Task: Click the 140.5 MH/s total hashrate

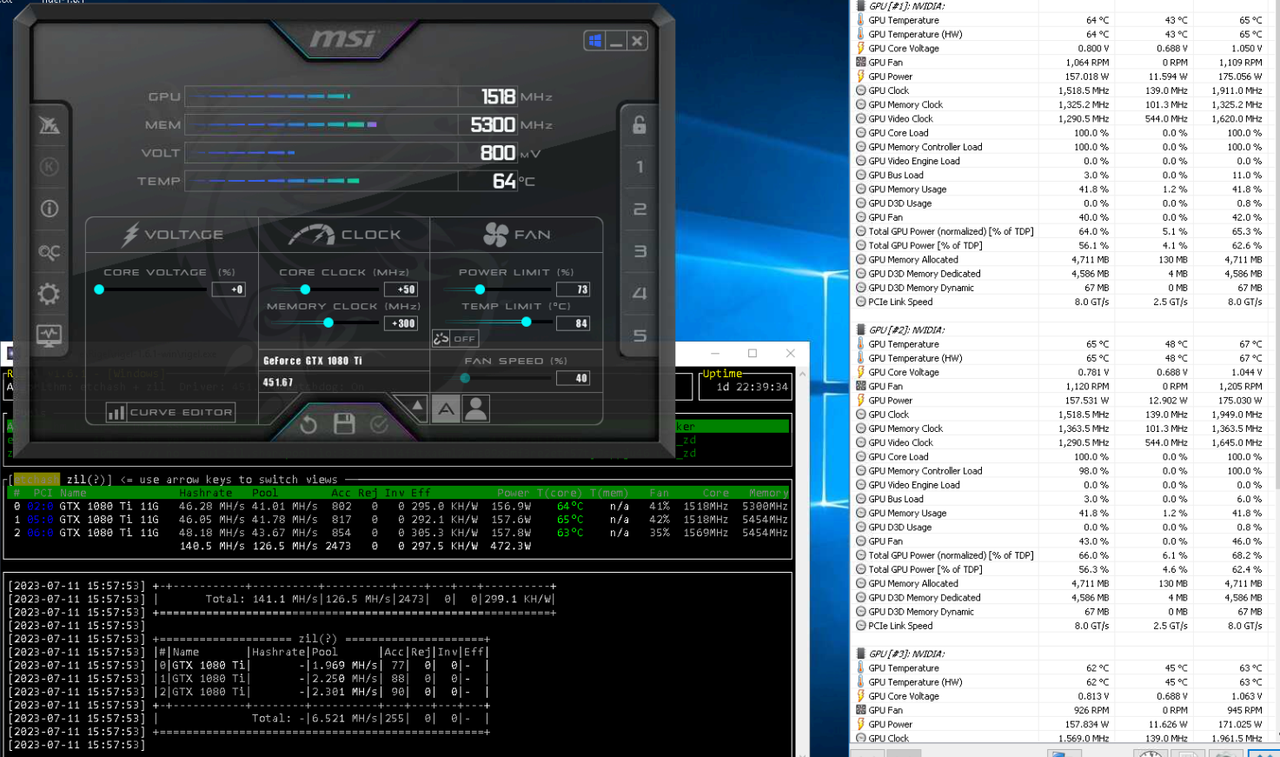Action: [x=211, y=546]
